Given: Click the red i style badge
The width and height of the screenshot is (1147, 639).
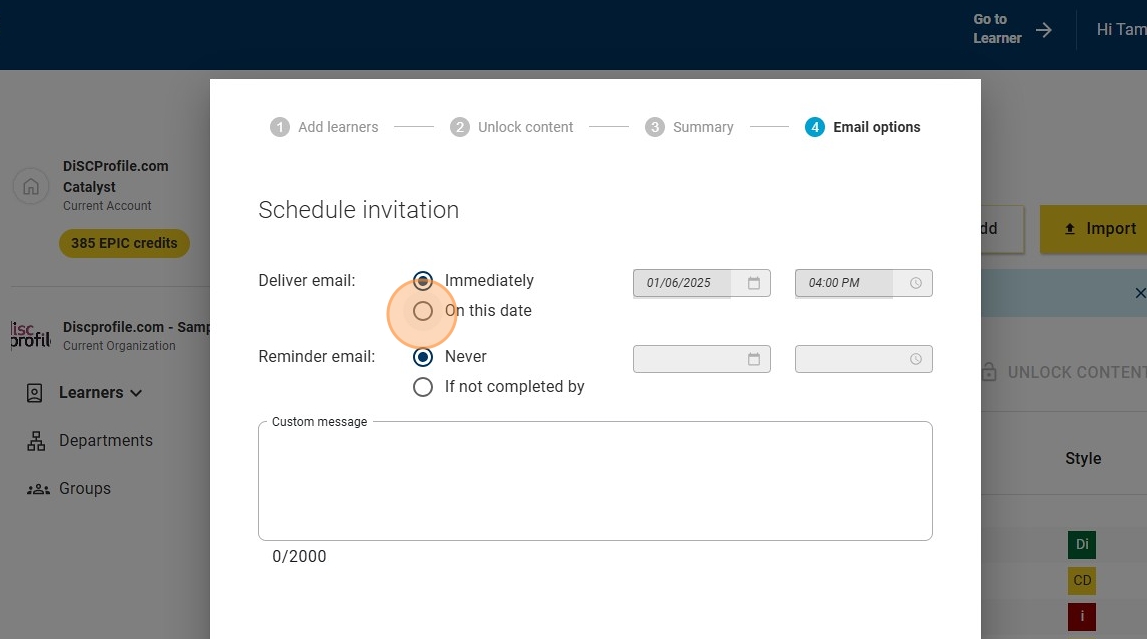Looking at the screenshot, I should pos(1082,616).
